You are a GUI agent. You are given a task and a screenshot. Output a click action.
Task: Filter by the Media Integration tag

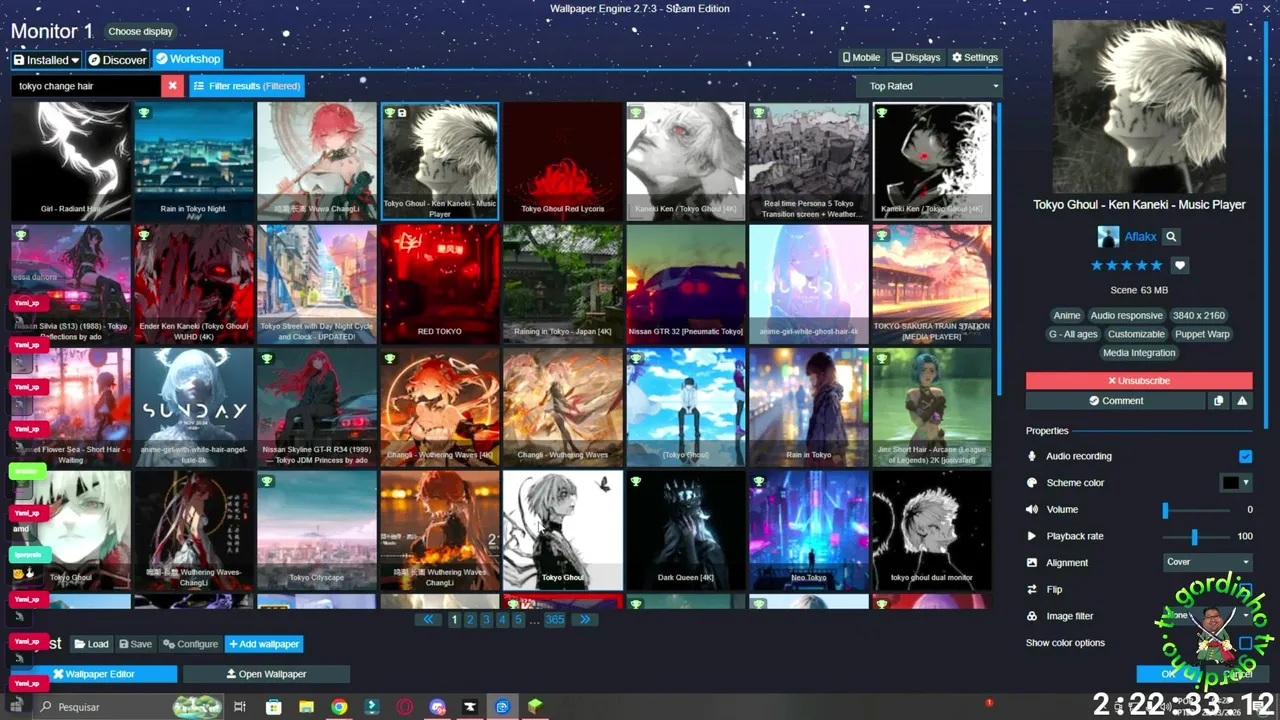click(1139, 353)
